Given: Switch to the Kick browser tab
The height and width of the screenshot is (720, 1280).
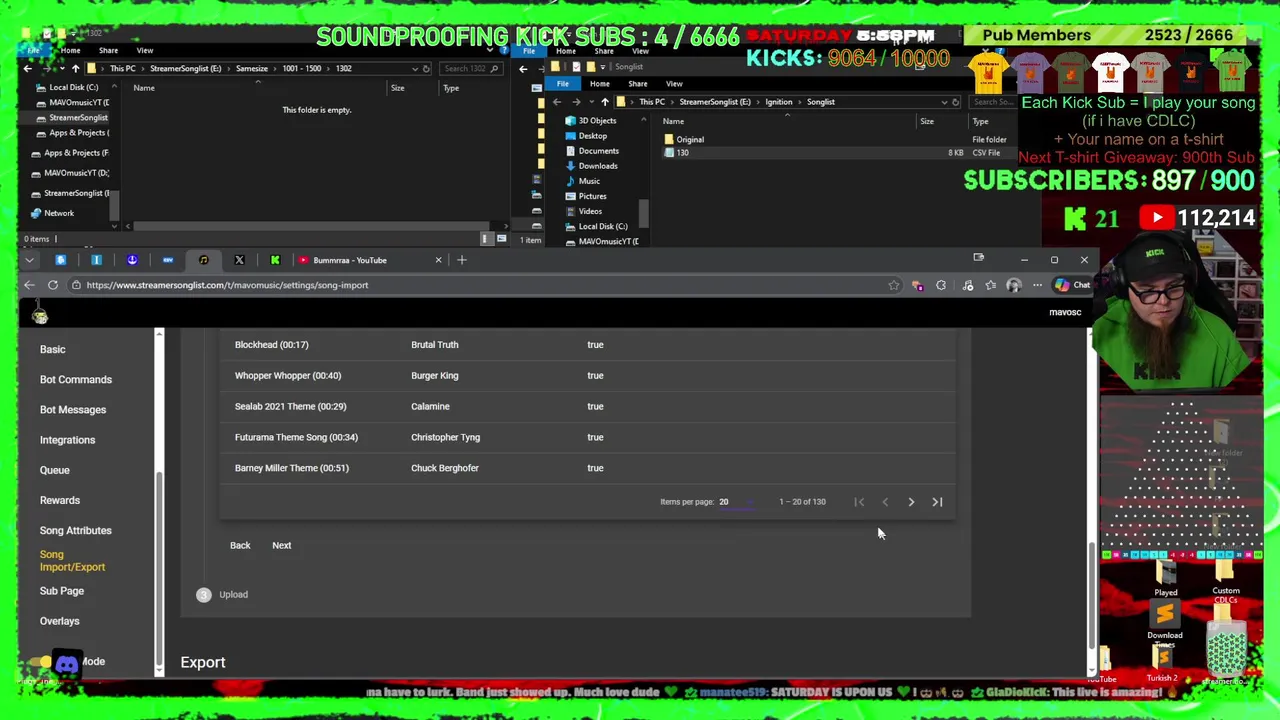Looking at the screenshot, I should (275, 260).
